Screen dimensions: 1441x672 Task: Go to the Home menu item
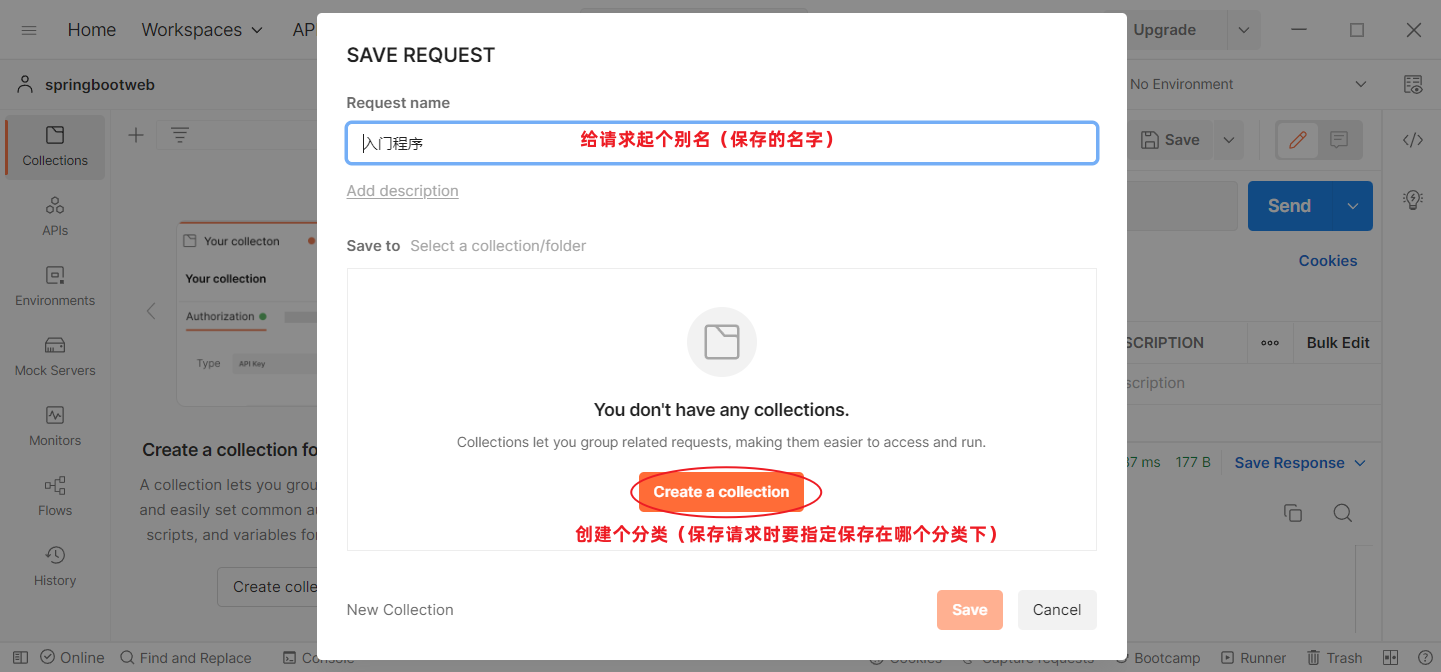(x=91, y=30)
